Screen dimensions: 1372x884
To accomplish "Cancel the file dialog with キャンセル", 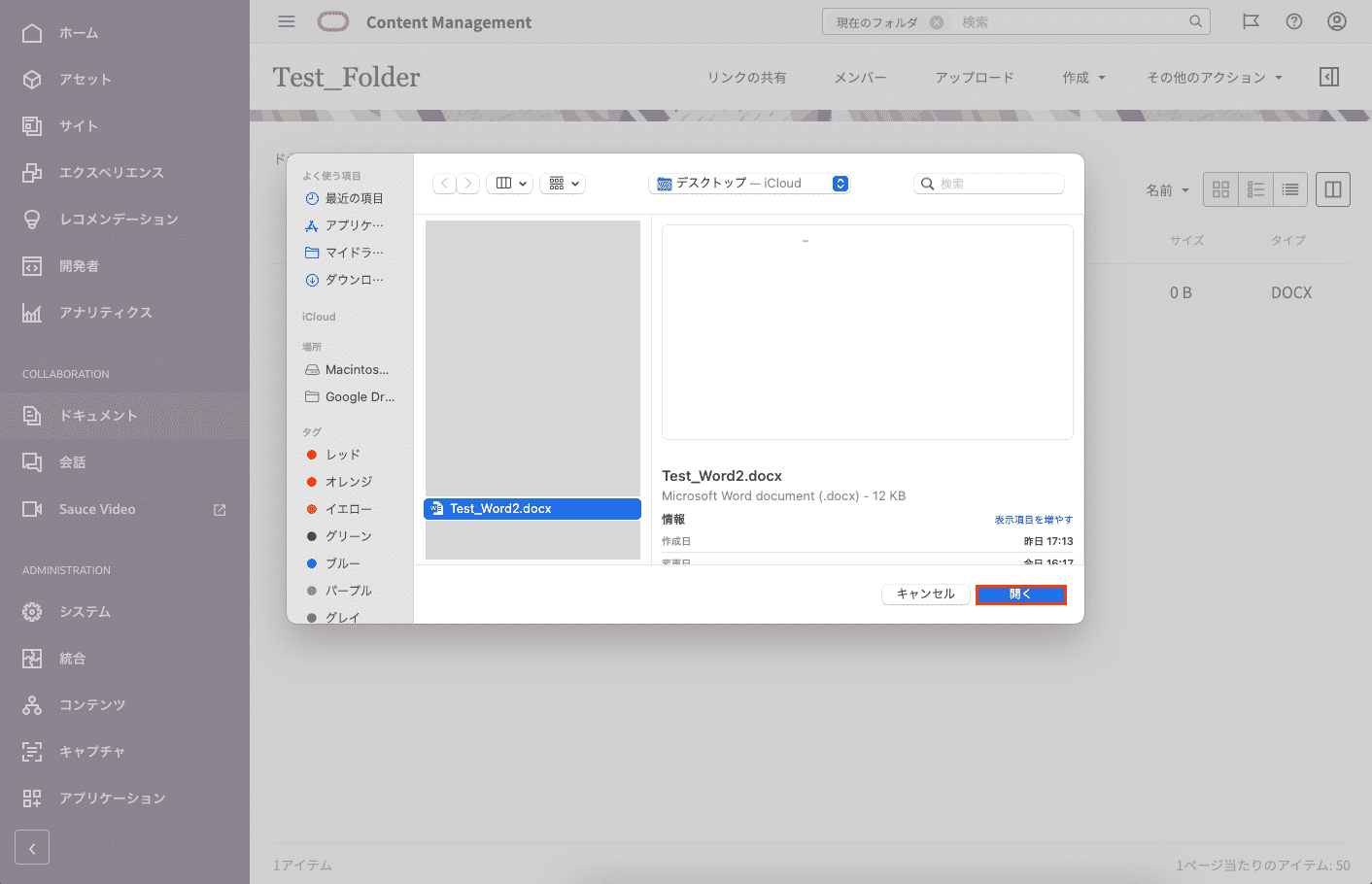I will [x=925, y=595].
